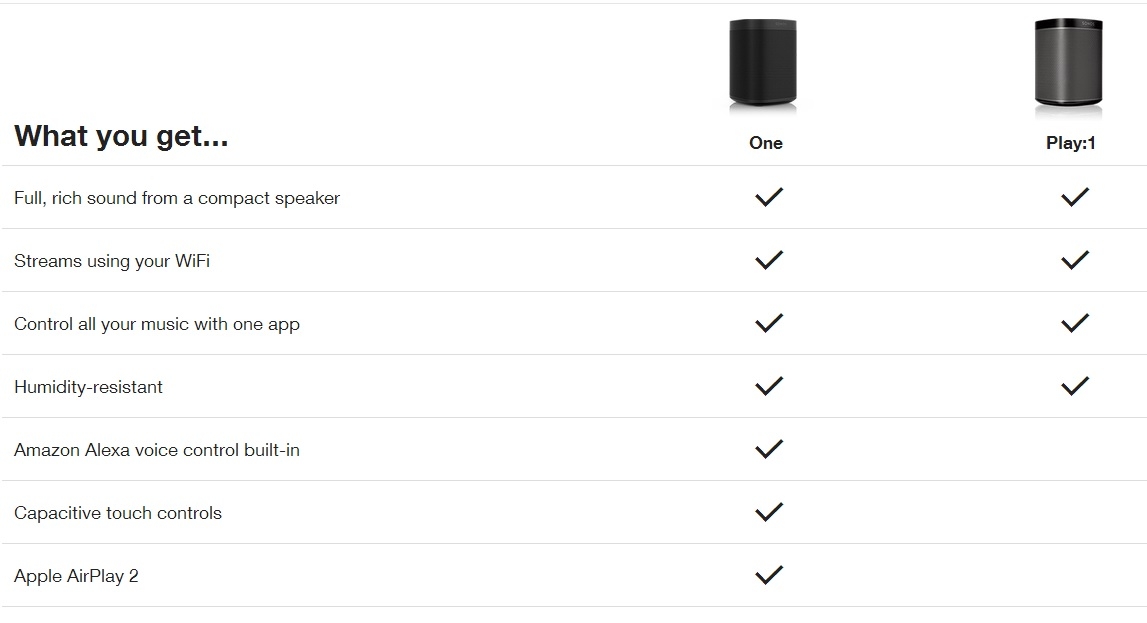Screen dimensions: 1147x623
Task: Click One's checkmark for Apple AirPlay 2
Action: pos(769,574)
